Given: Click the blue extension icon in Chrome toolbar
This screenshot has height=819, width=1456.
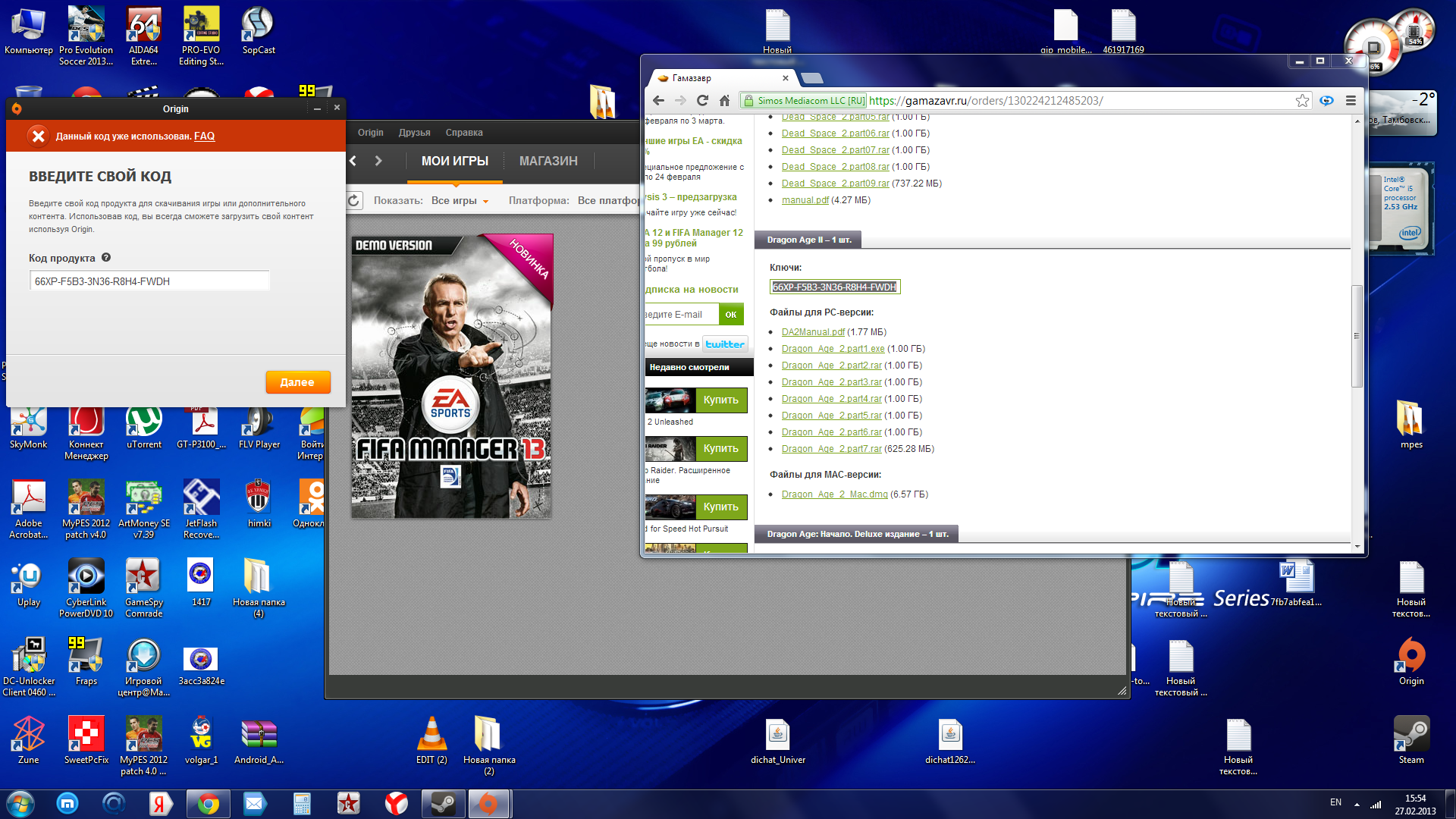Looking at the screenshot, I should pos(1326,100).
